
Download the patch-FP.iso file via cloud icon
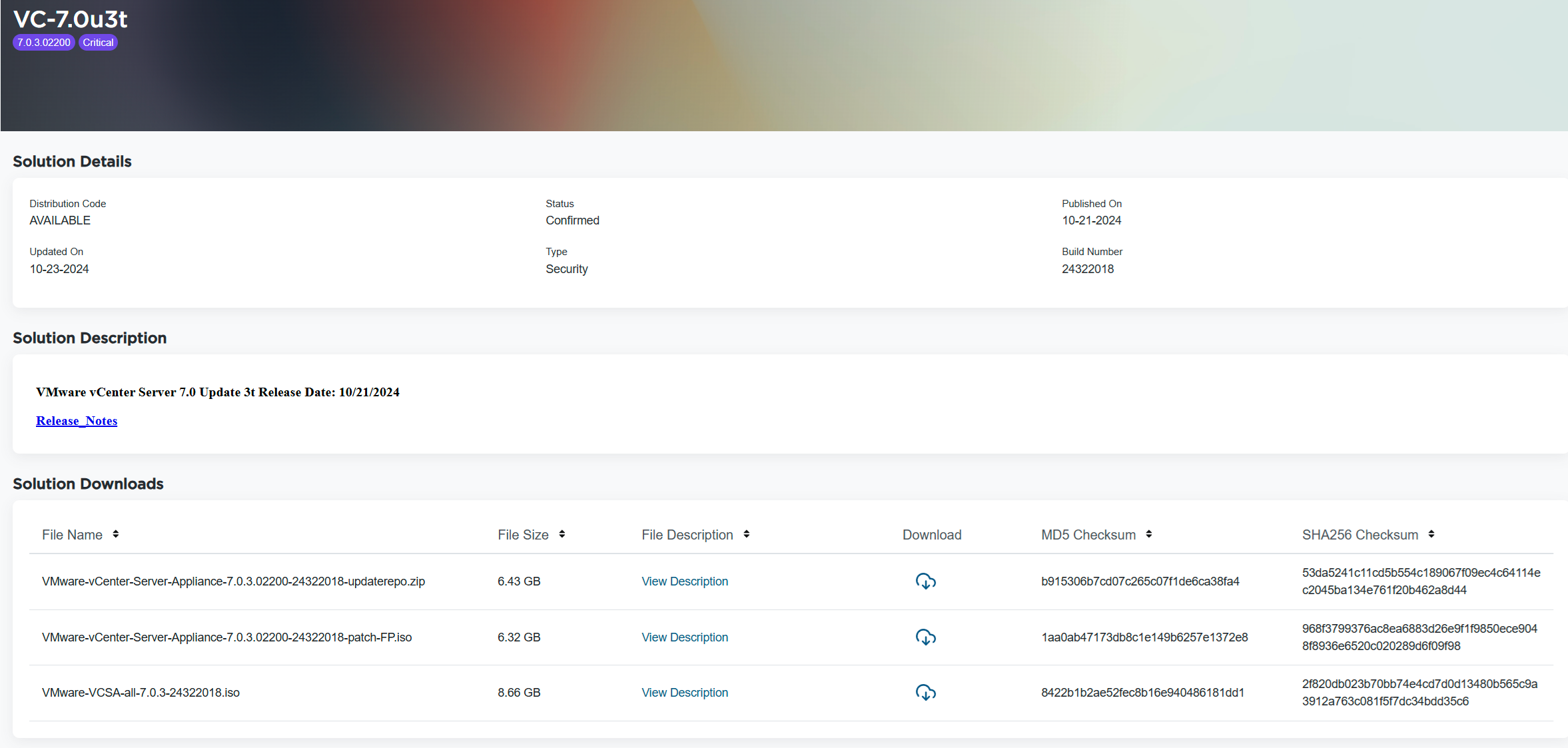point(925,637)
